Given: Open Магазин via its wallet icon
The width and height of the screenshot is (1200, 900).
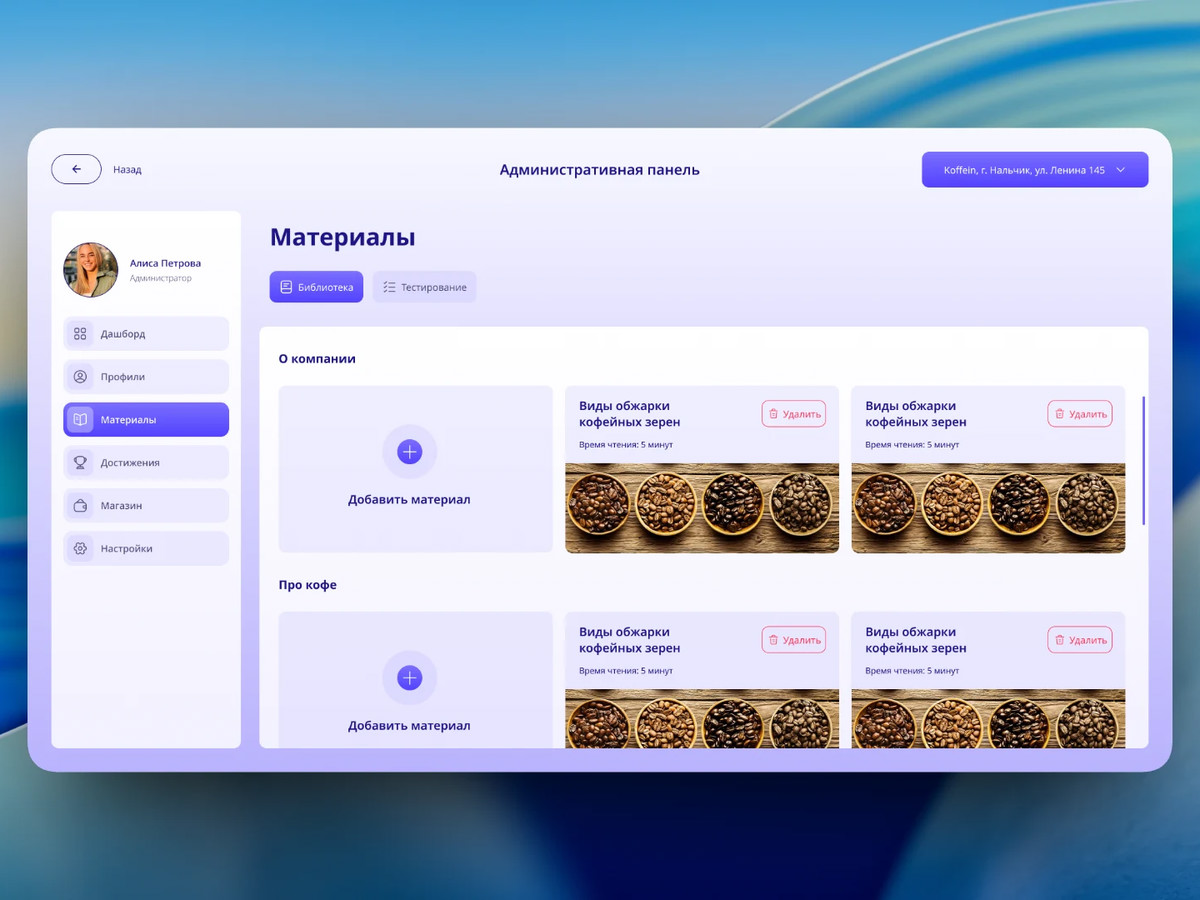Looking at the screenshot, I should (x=80, y=506).
